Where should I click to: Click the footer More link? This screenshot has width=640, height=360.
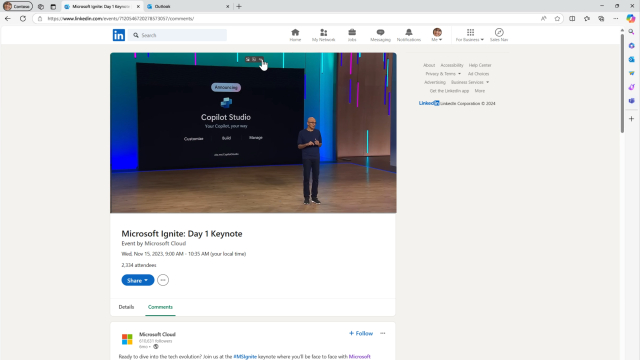(480, 91)
